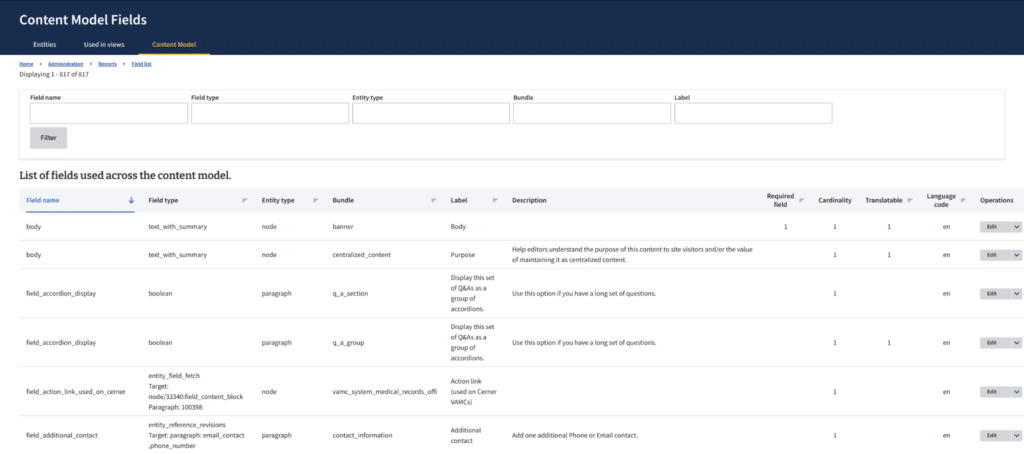The height and width of the screenshot is (454, 1024).
Task: Click the sort icon beside Language code header
Action: [963, 201]
